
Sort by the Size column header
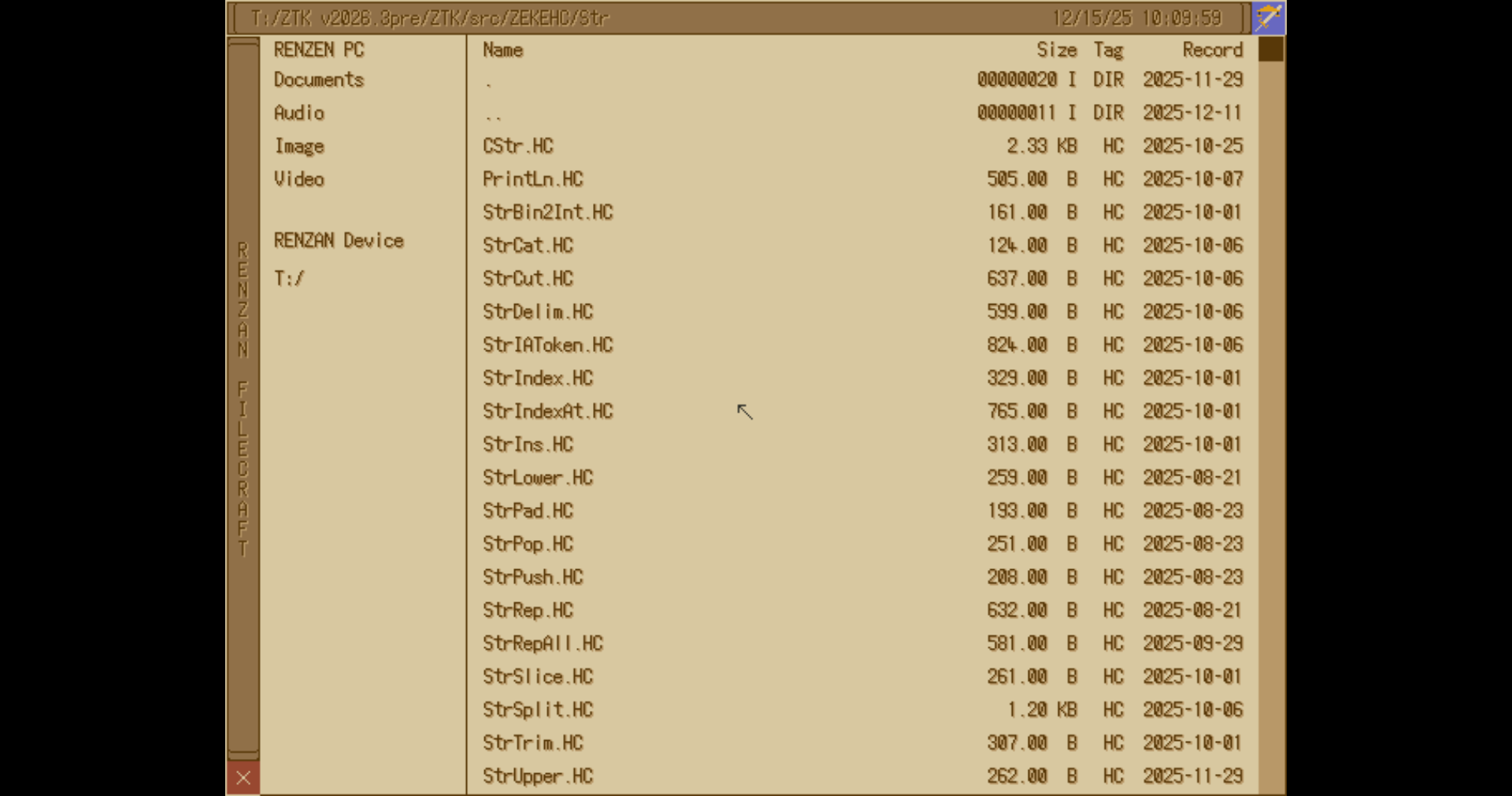[1056, 50]
